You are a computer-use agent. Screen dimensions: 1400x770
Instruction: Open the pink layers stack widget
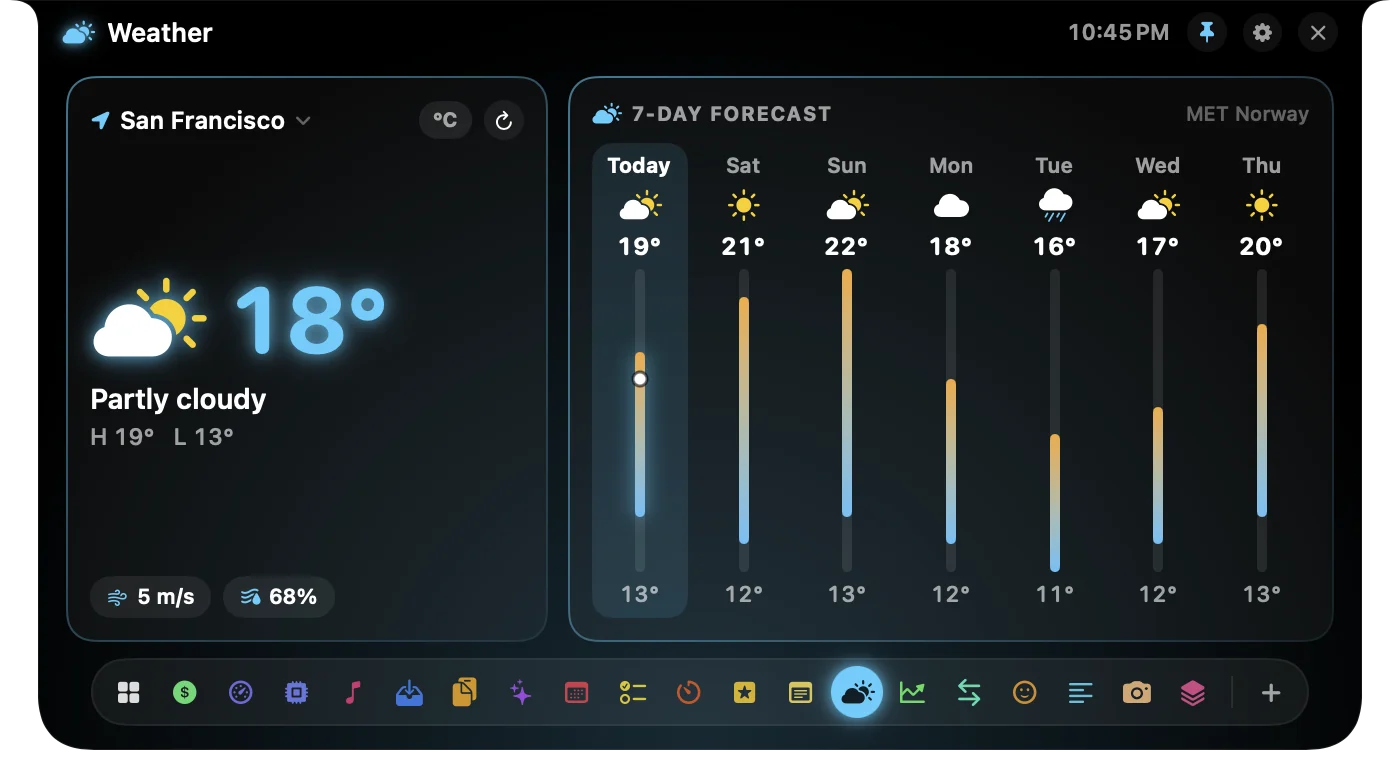coord(1192,692)
